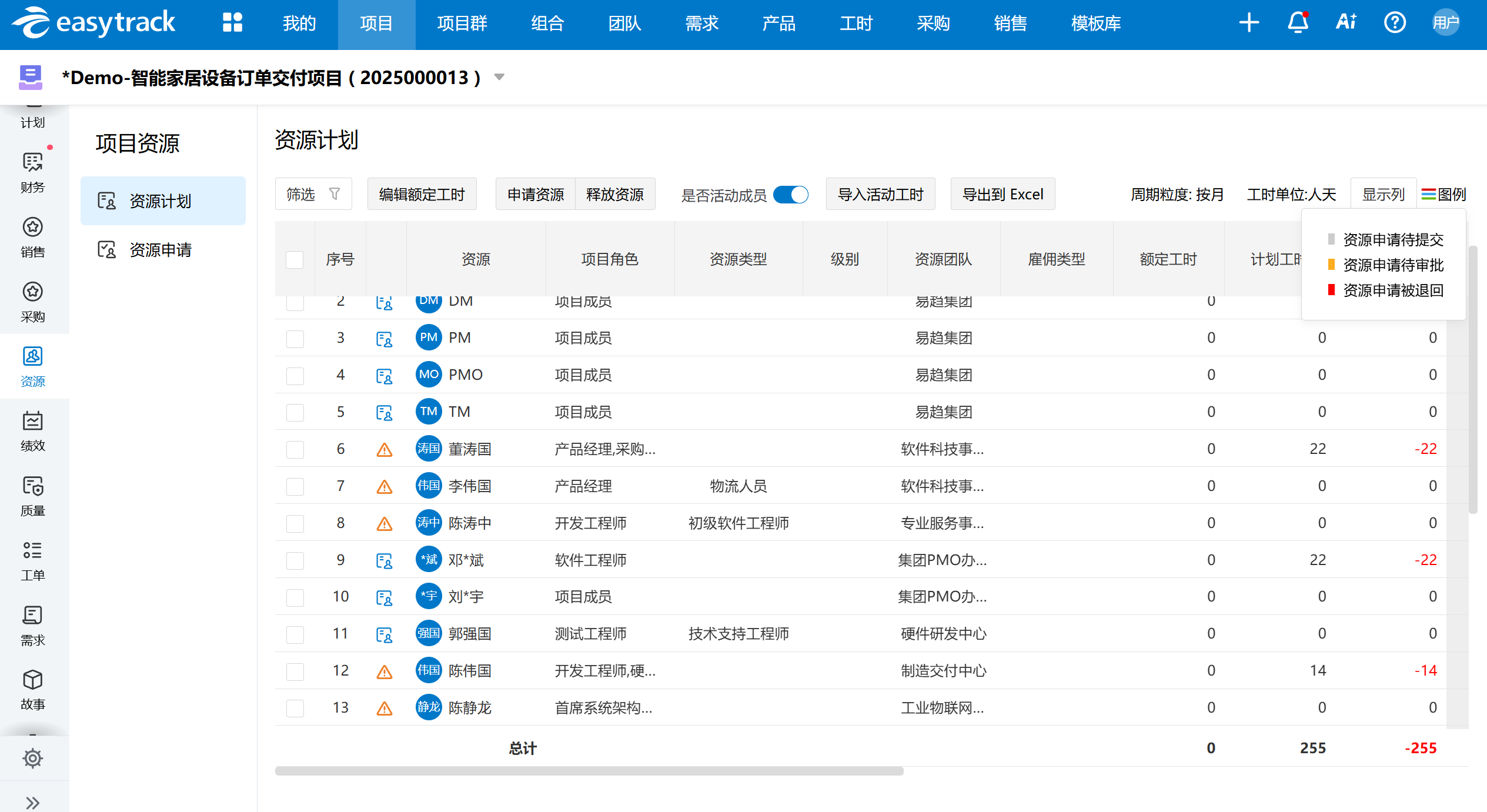
Task: Check the select-all header checkbox
Action: 295,259
